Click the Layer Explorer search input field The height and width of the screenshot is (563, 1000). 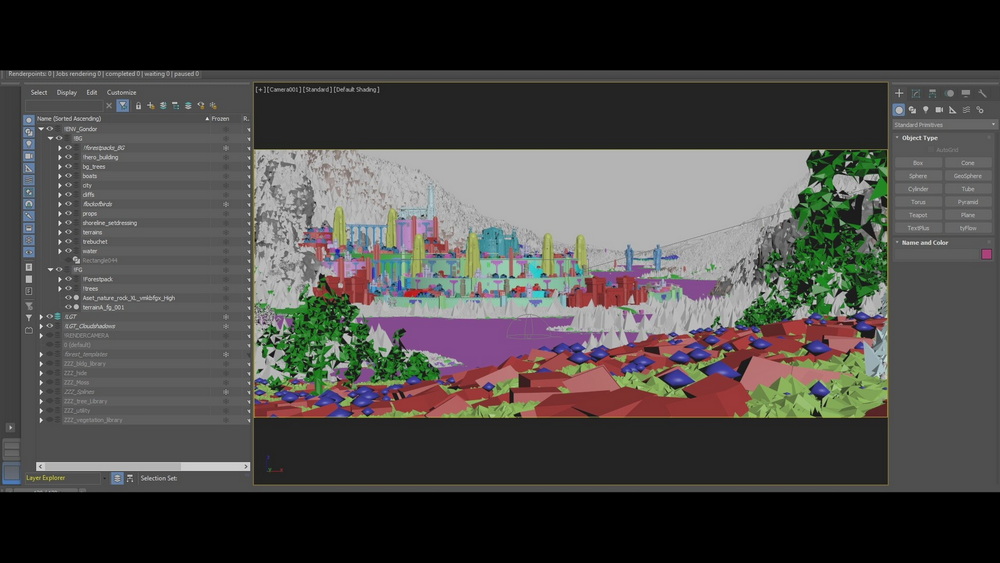tap(64, 106)
